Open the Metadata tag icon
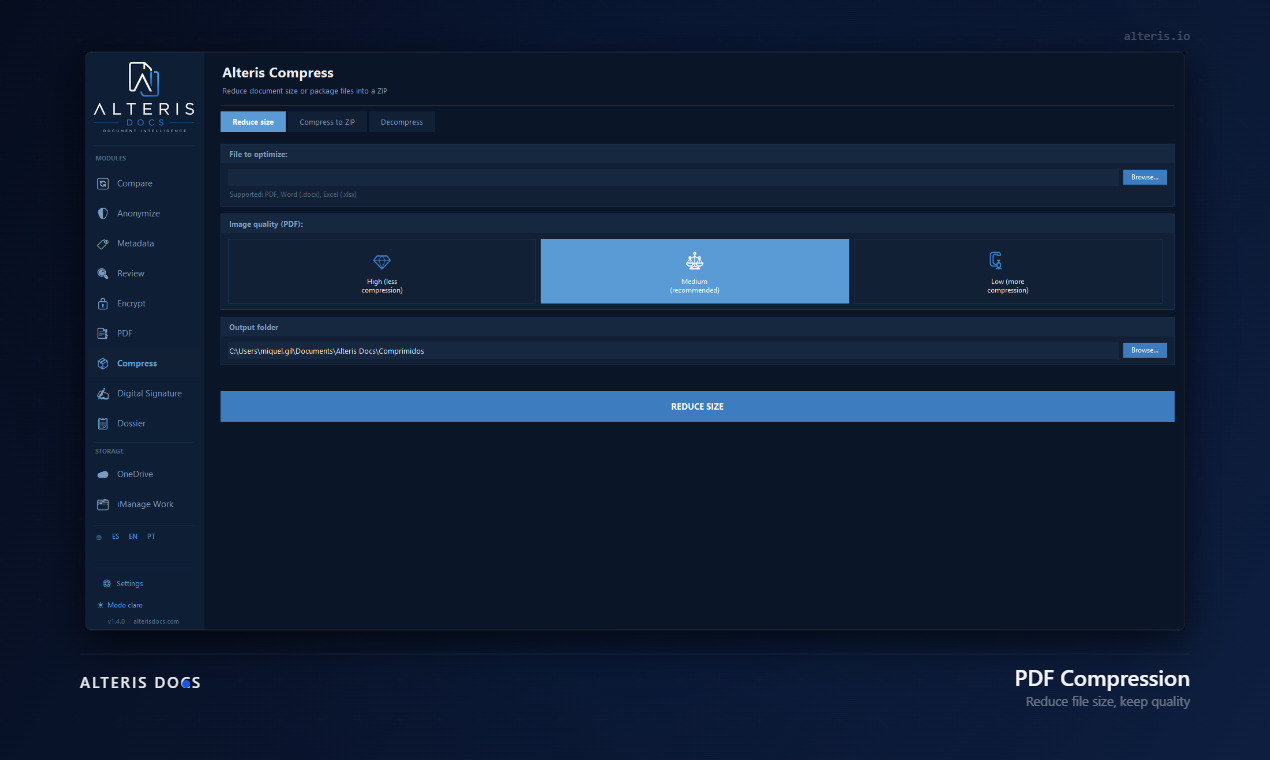 click(103, 244)
